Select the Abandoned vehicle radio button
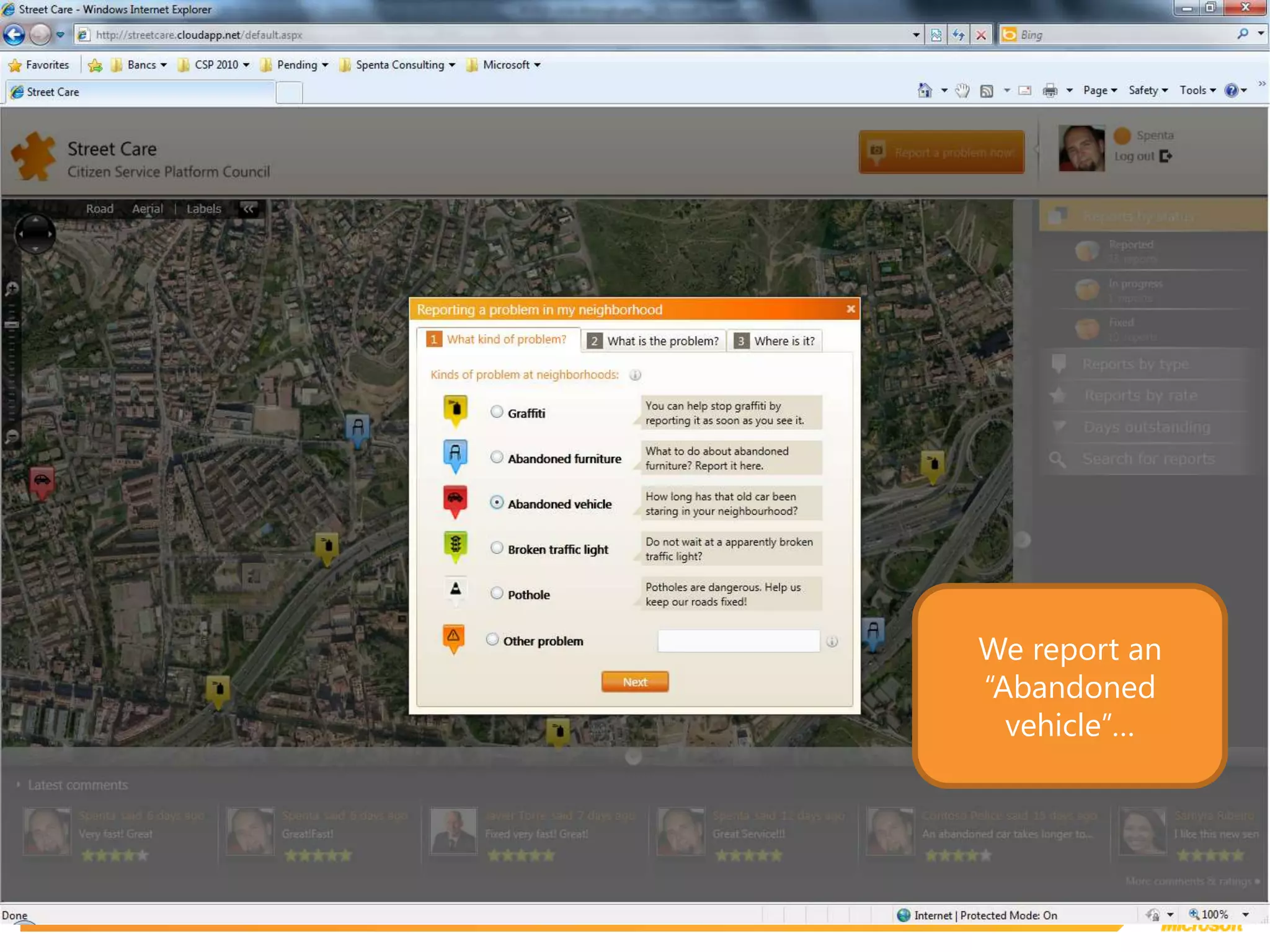Screen dimensions: 1270x952 497,502
